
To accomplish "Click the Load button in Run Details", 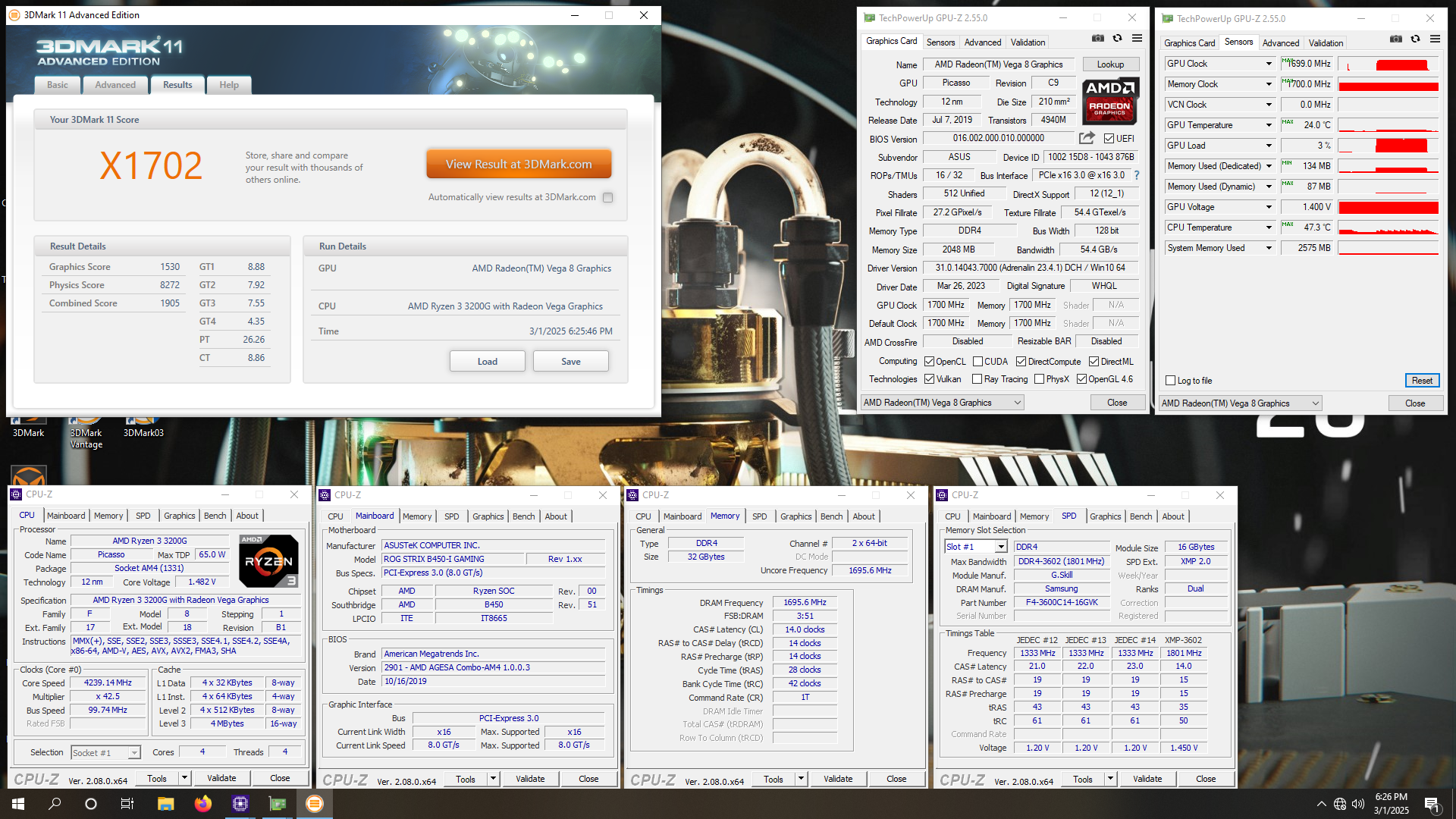I will point(487,361).
